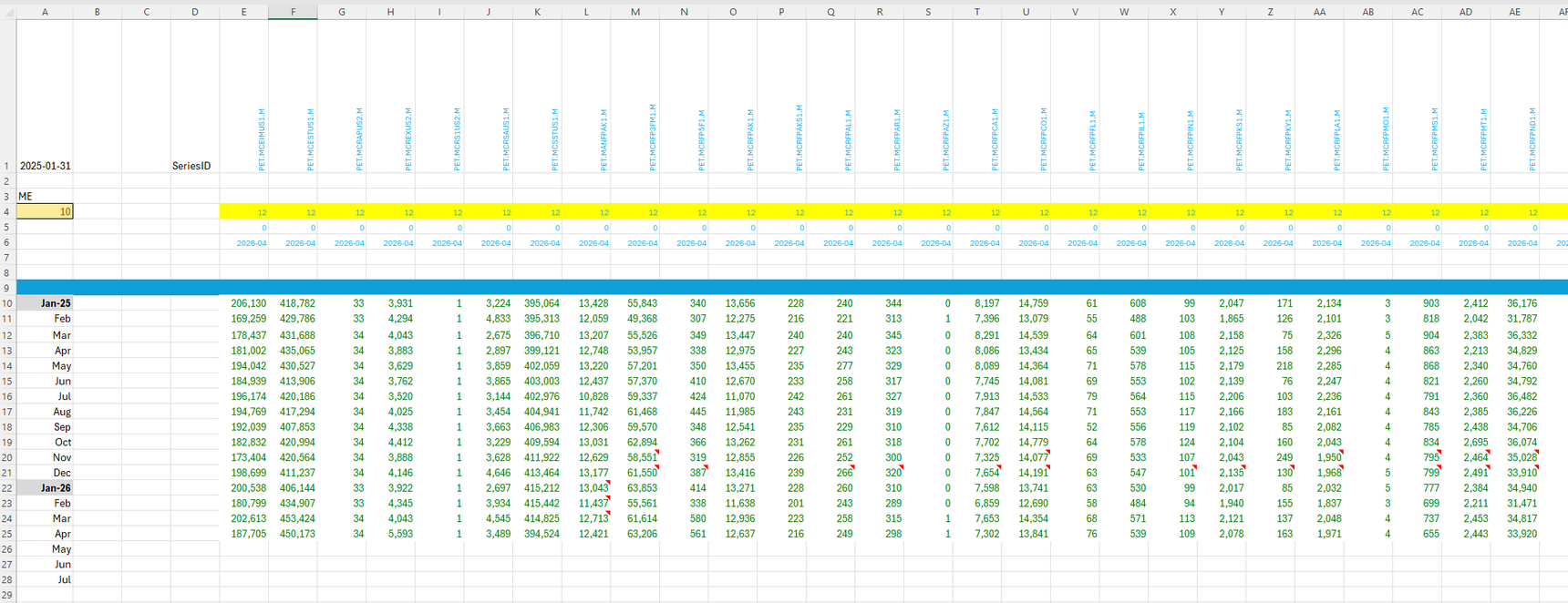Click the PET.MCESTUS1.M series header
Screen dimensions: 1568x603
click(x=311, y=139)
